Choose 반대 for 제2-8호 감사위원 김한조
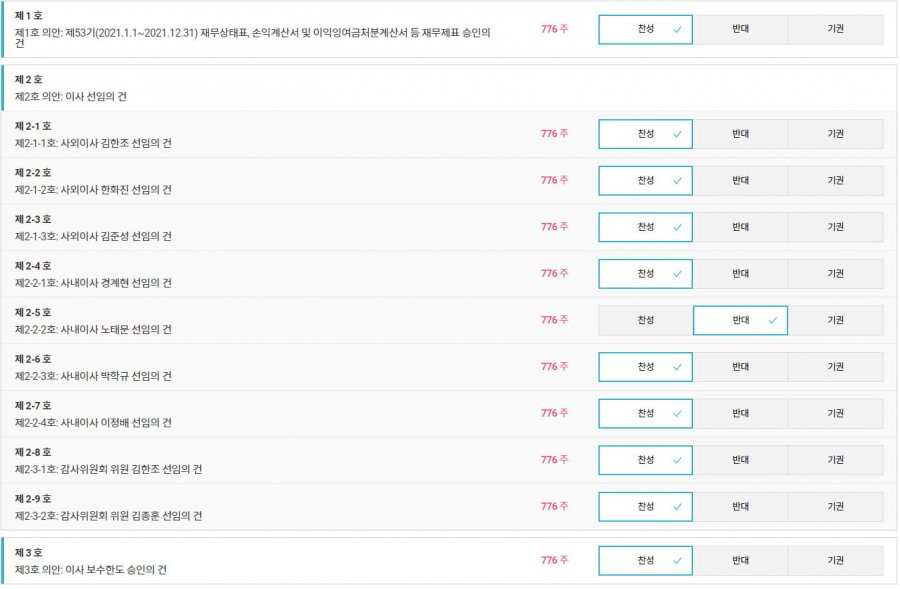Viewport: 900px width, 589px height. pyautogui.click(x=740, y=460)
